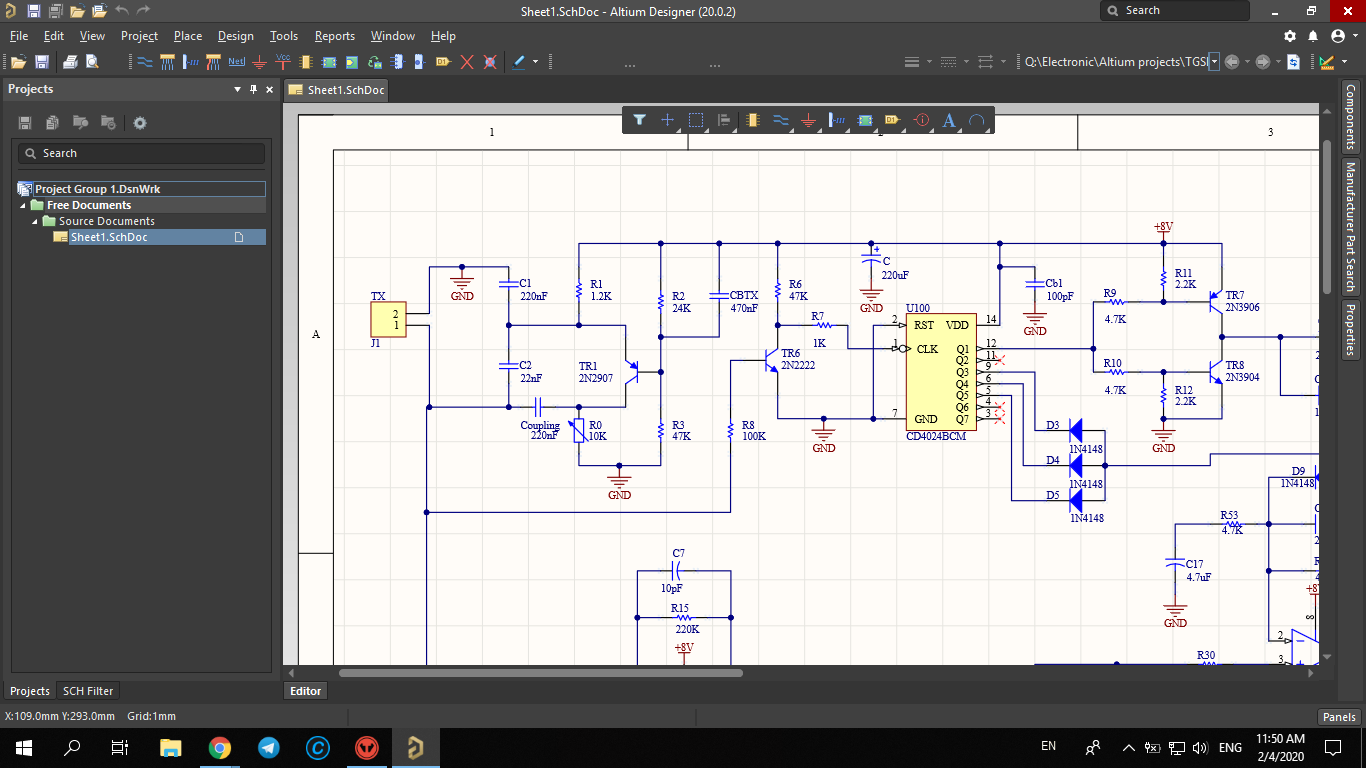The image size is (1366, 768).
Task: Click the Panels button
Action: pyautogui.click(x=1339, y=717)
